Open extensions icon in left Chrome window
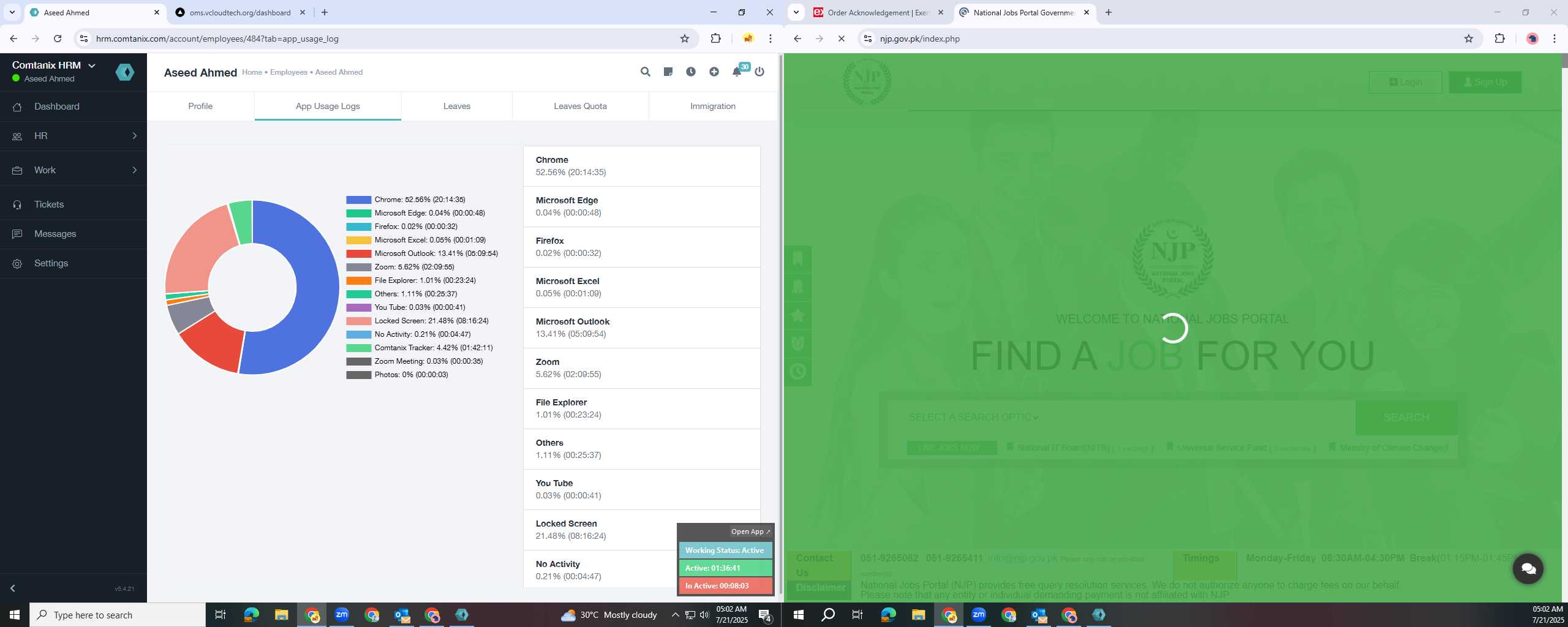 pyautogui.click(x=715, y=39)
